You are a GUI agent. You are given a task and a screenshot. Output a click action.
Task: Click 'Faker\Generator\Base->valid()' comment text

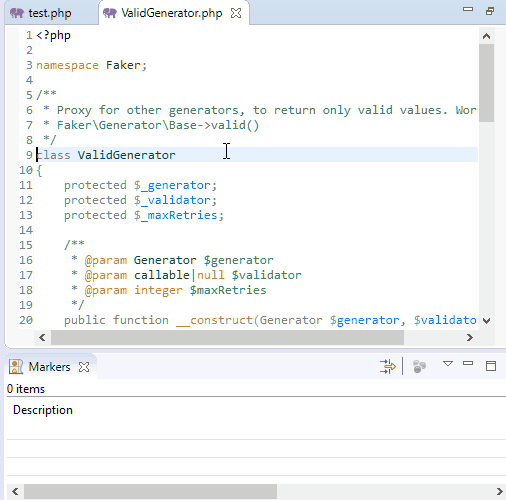pos(158,125)
